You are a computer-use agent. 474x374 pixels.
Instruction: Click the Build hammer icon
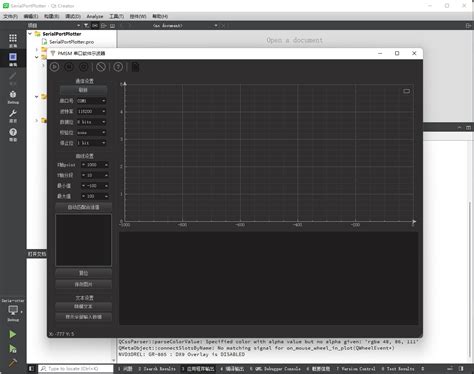coord(13,363)
